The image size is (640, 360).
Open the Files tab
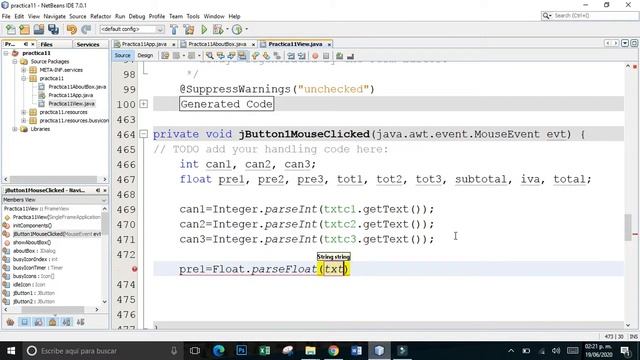click(47, 44)
